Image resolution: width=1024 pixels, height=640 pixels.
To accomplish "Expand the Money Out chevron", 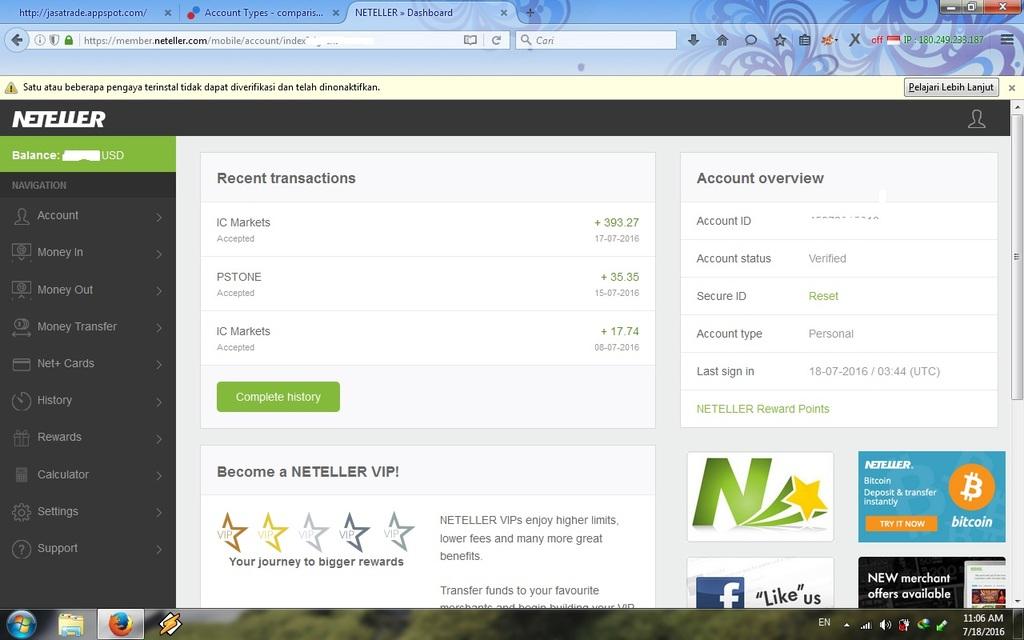I will click(159, 291).
